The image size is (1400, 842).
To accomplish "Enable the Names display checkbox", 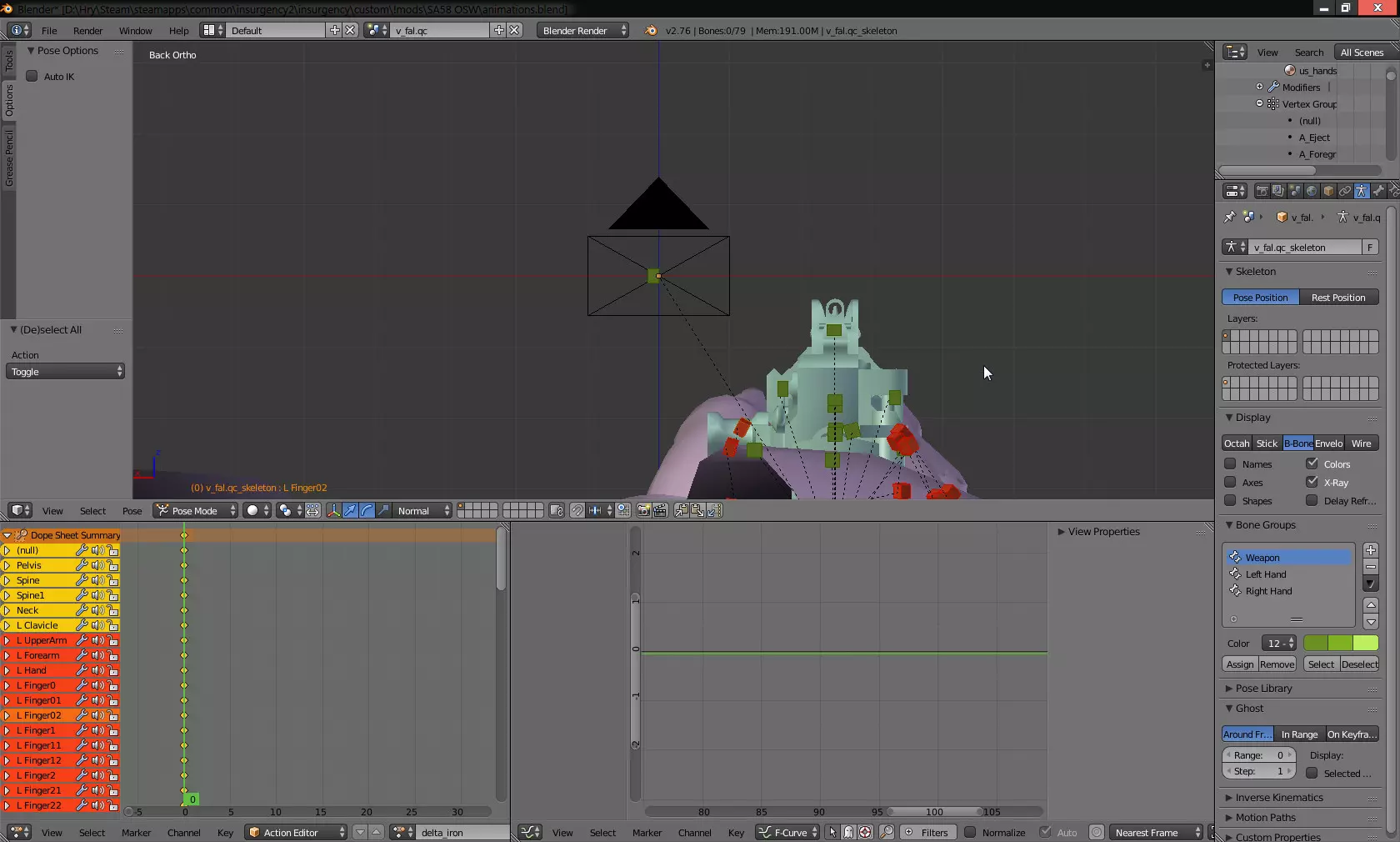I will pyautogui.click(x=1230, y=464).
